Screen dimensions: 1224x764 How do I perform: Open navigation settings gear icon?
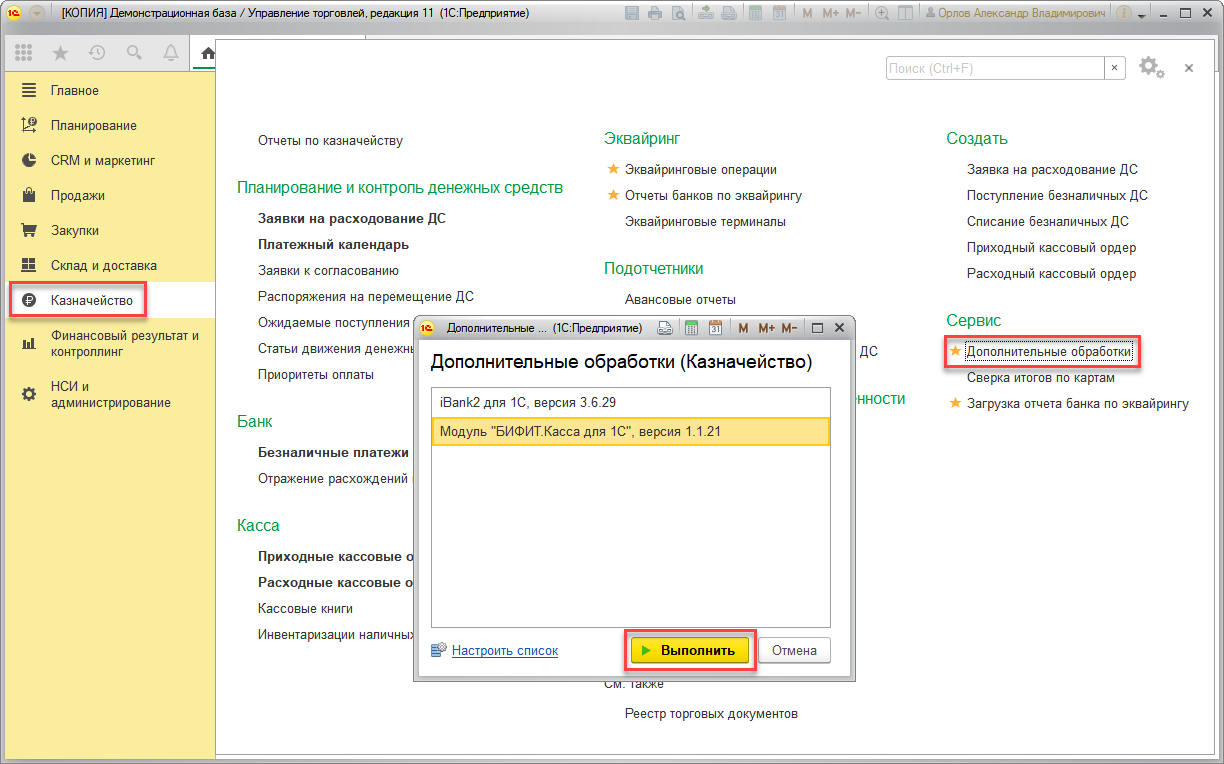click(x=1152, y=68)
